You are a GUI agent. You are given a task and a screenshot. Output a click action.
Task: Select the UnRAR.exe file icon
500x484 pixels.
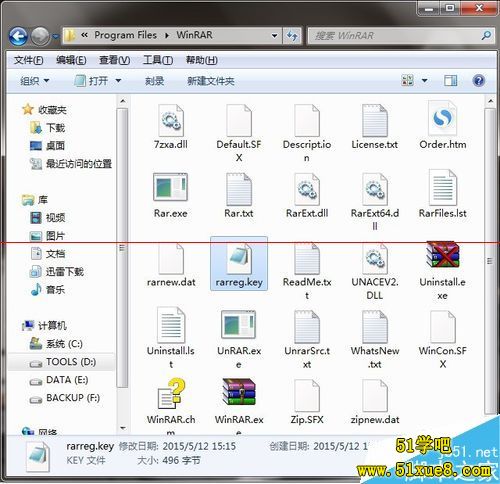coord(239,324)
